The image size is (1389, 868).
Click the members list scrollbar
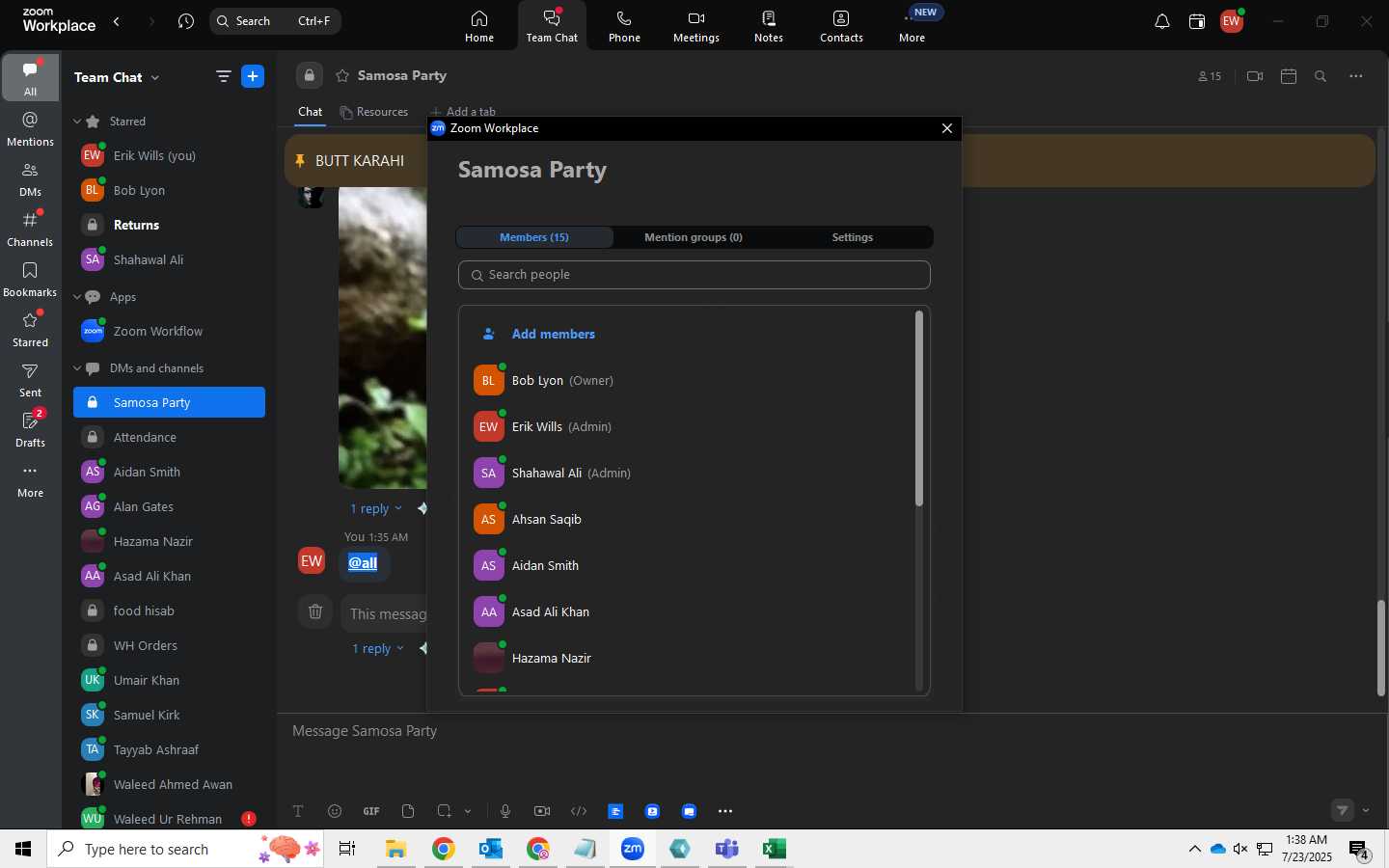(x=919, y=408)
